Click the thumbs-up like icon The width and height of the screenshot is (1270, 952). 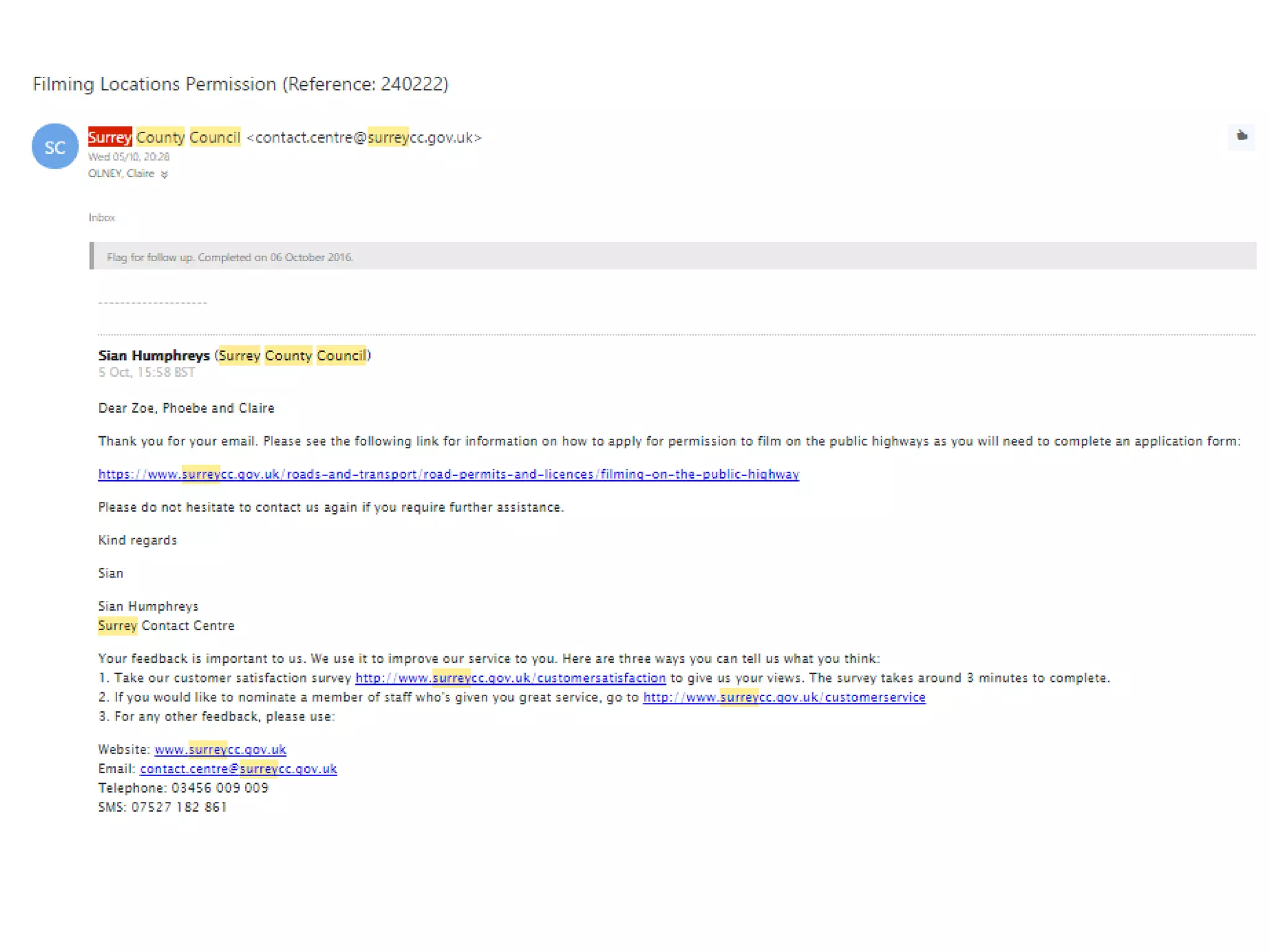1241,136
